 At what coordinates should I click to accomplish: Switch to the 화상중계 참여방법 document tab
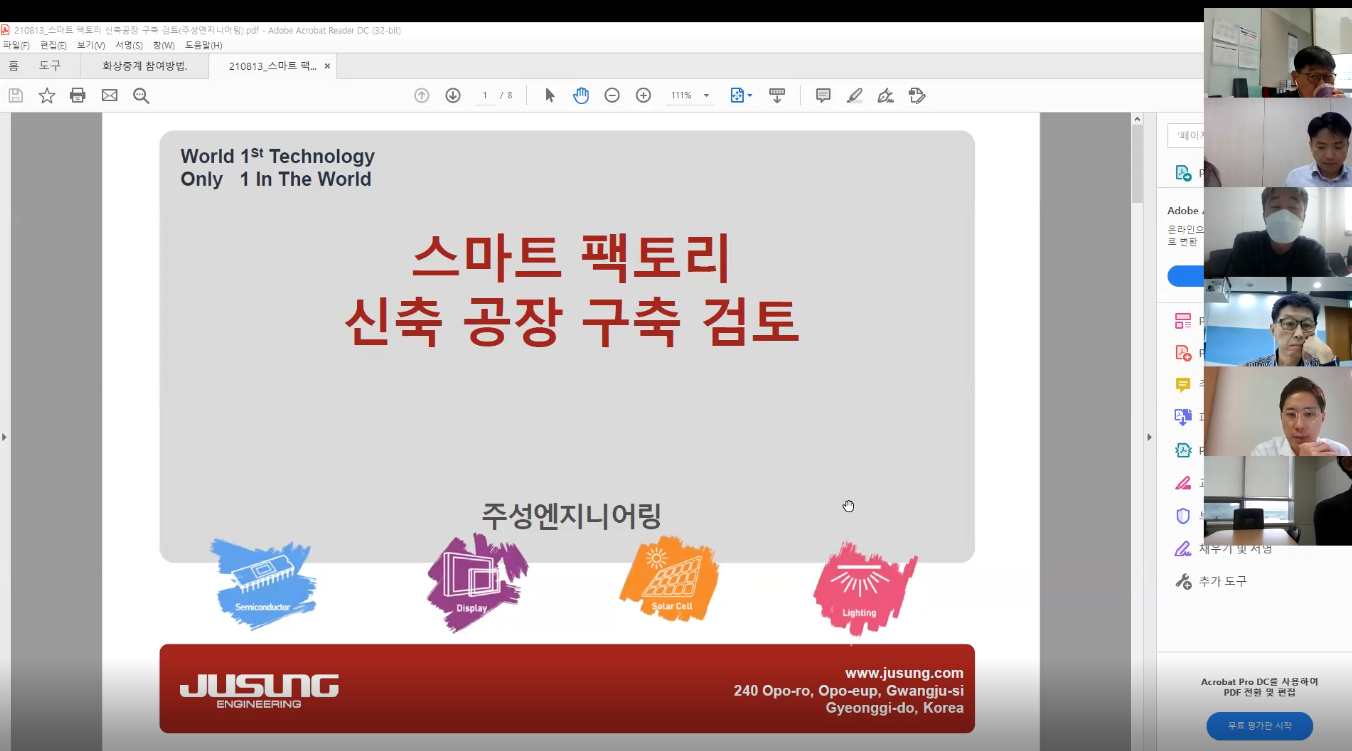[x=145, y=66]
